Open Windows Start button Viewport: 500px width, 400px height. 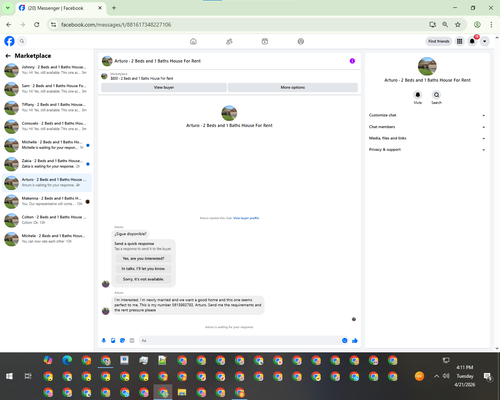9,376
